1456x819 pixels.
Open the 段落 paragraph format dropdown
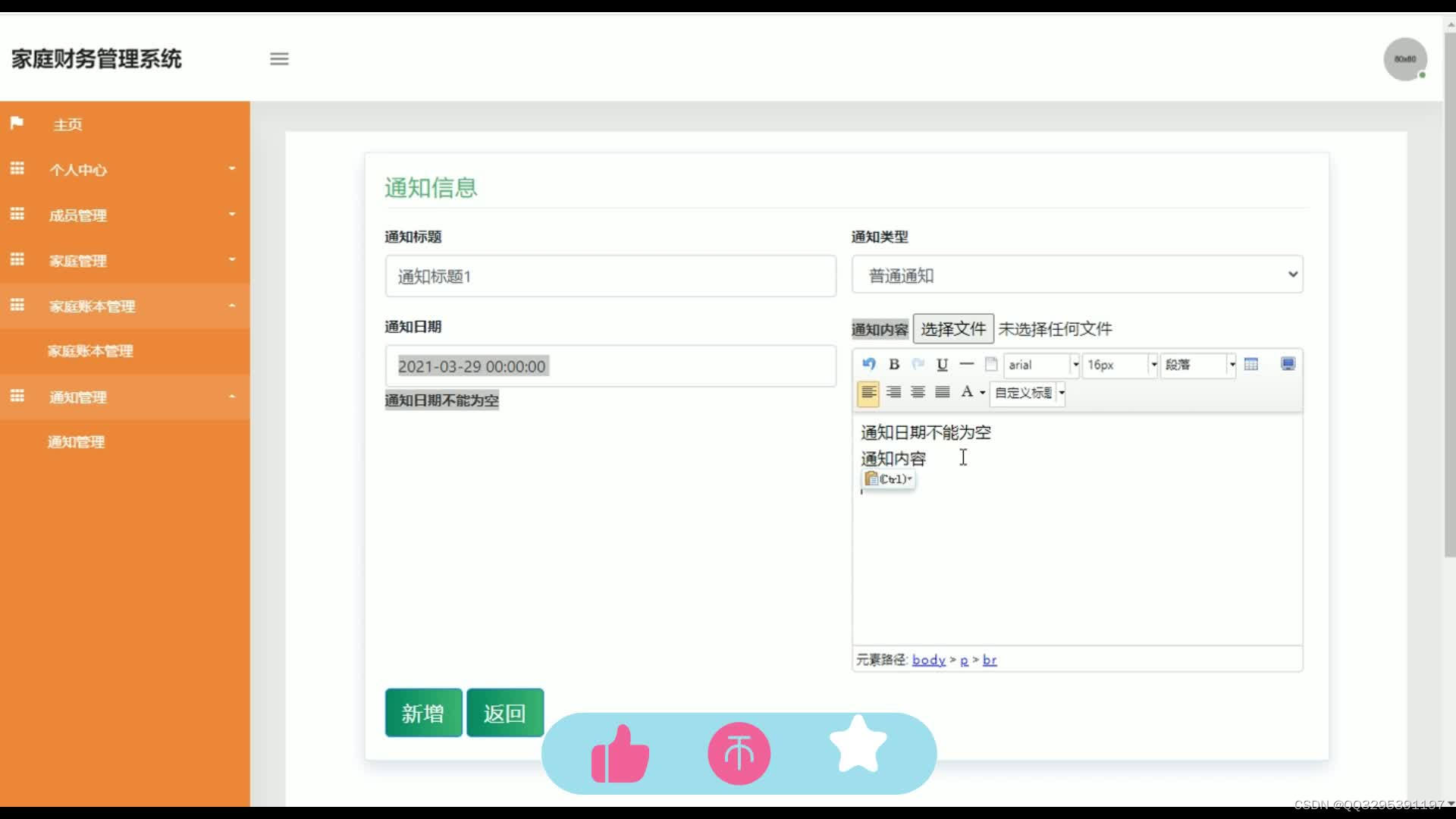[x=1198, y=366]
